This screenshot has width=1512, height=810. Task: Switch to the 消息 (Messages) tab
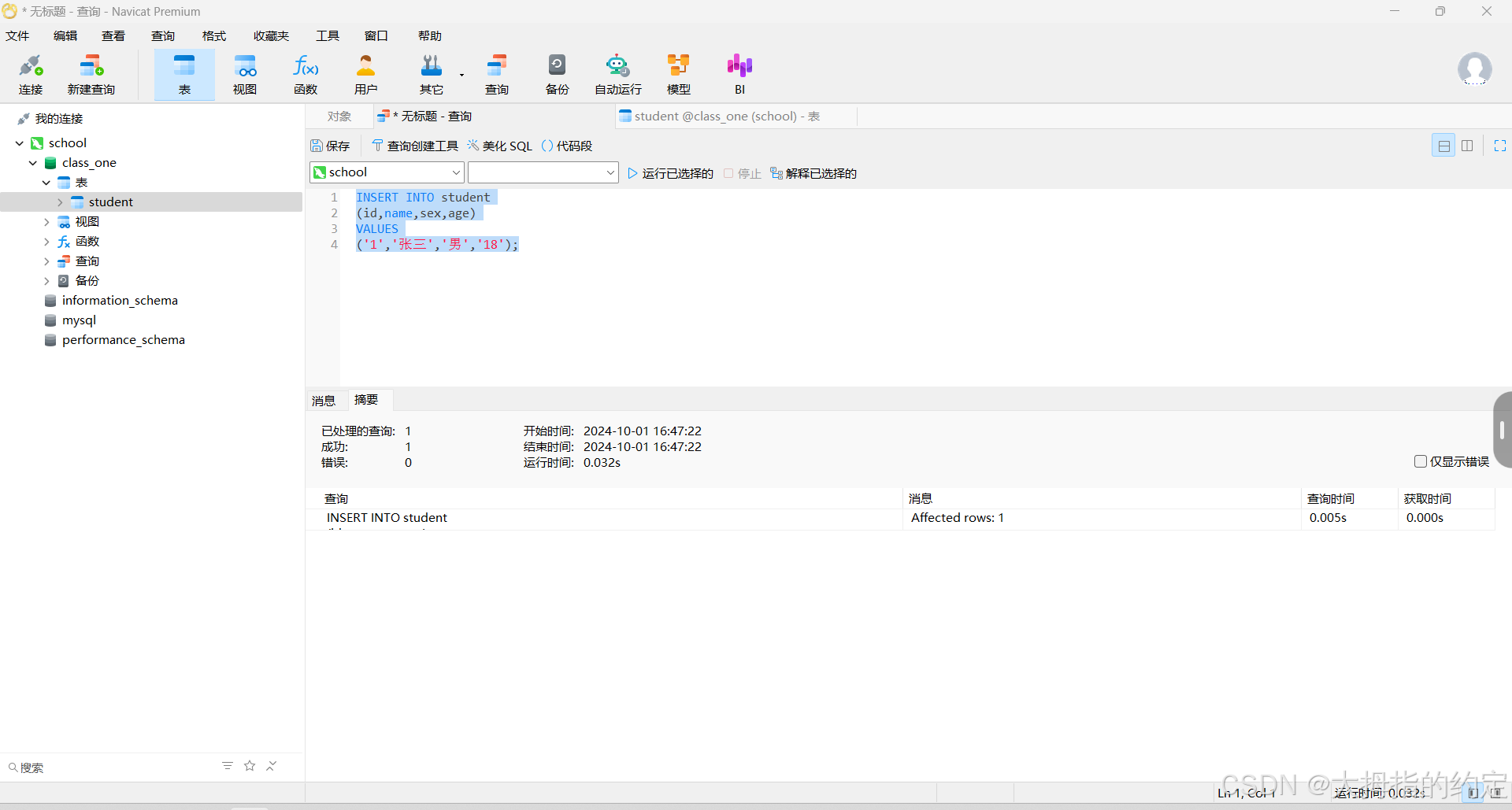tap(324, 401)
